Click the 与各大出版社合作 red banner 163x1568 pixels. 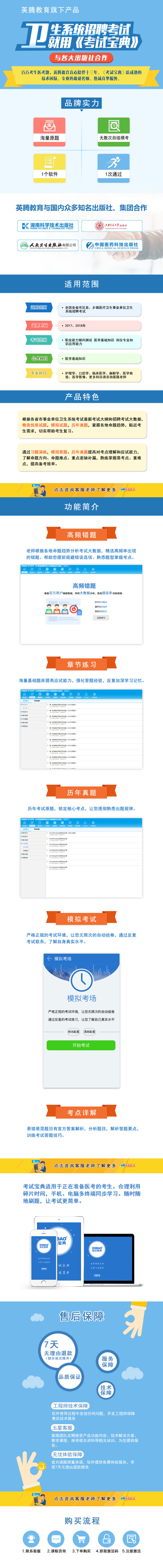[x=81, y=58]
